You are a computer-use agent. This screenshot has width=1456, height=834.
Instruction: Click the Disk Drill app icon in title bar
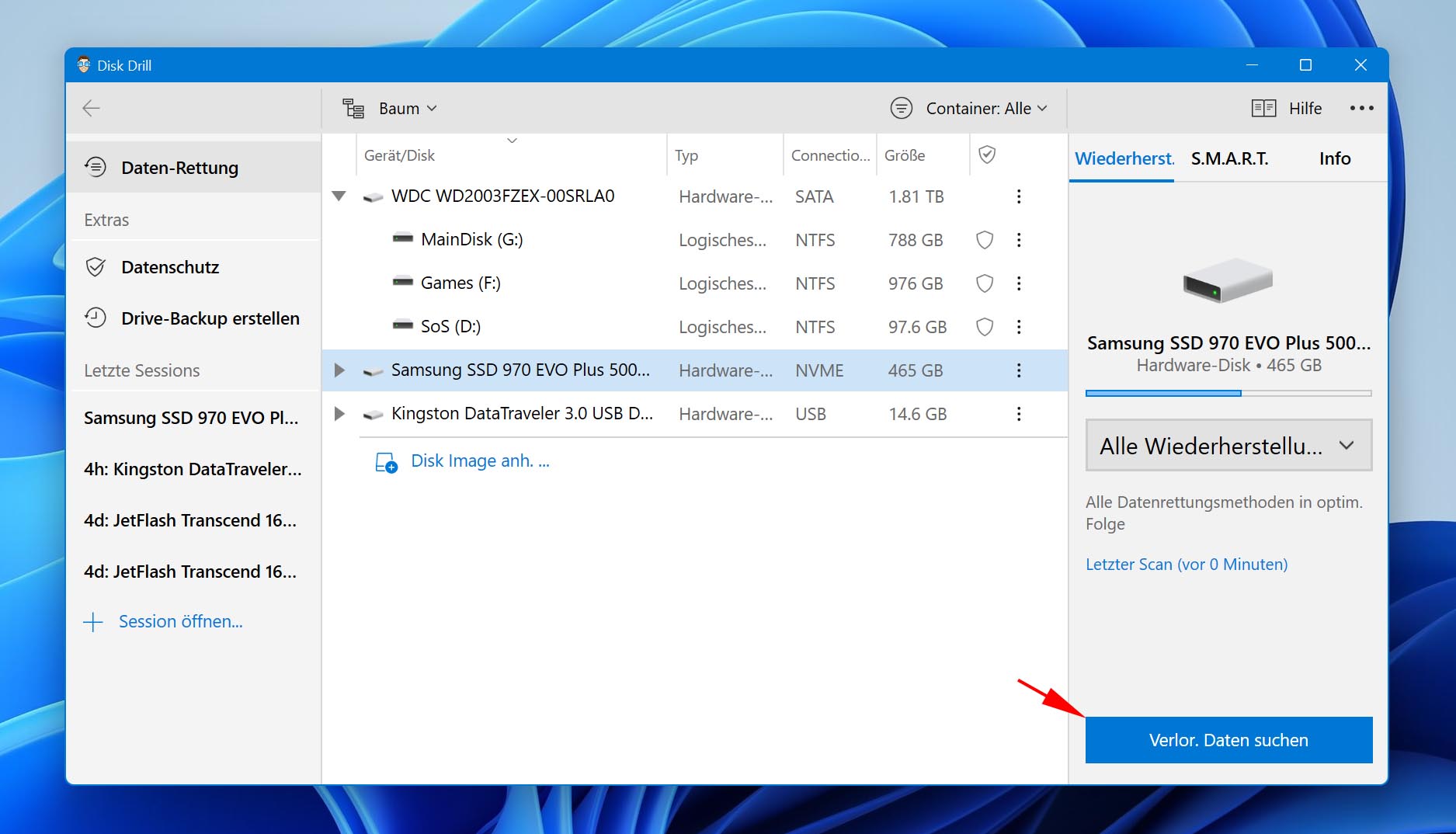[x=84, y=65]
